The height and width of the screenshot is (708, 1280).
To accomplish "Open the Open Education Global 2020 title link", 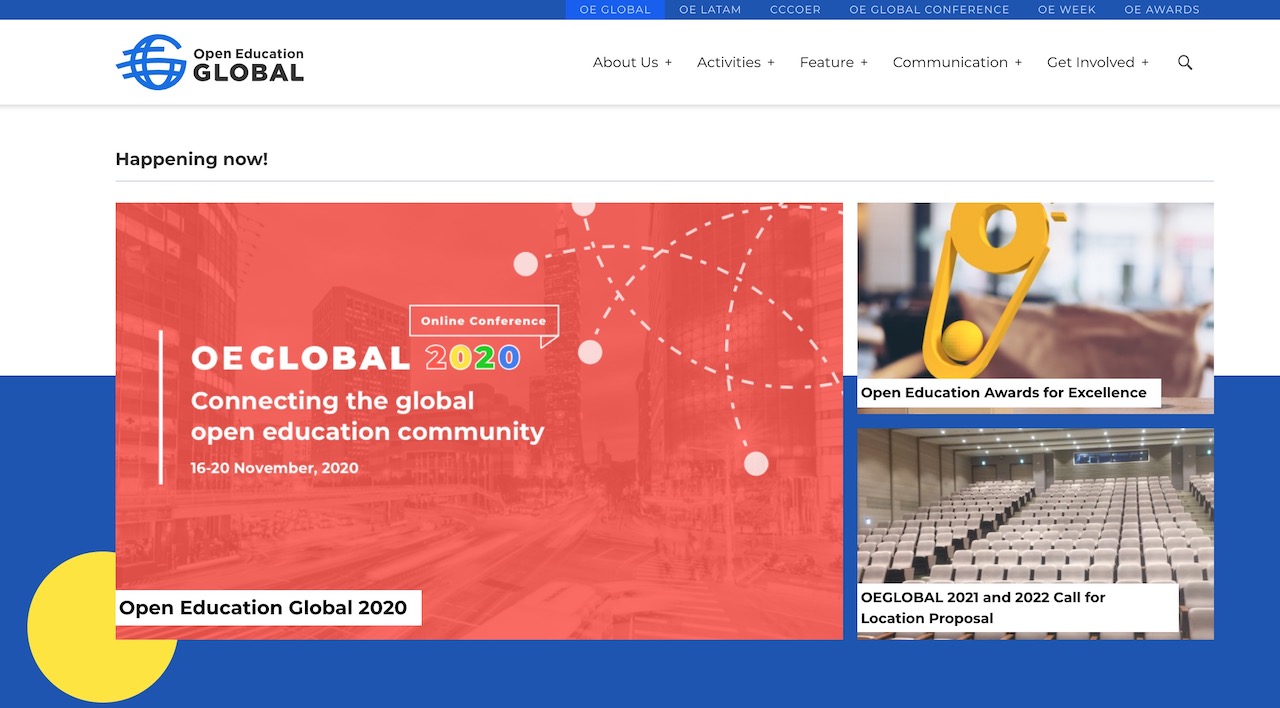I will click(x=263, y=607).
